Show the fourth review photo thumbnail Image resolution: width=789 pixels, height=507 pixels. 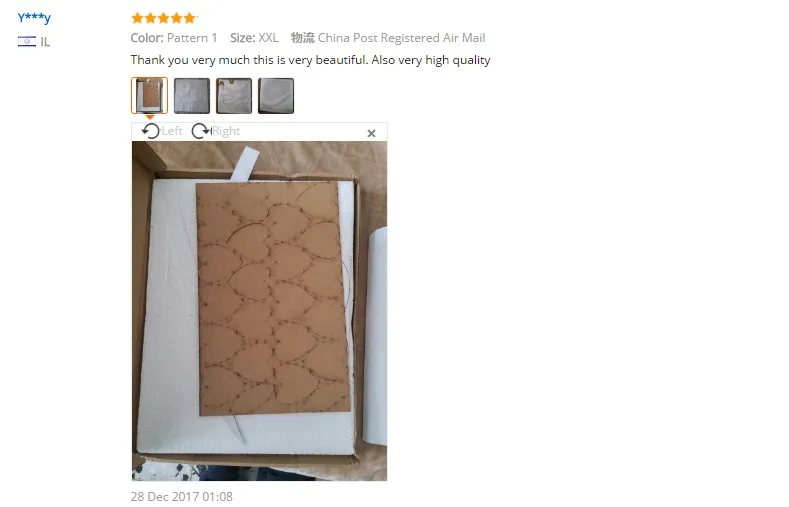pos(276,96)
